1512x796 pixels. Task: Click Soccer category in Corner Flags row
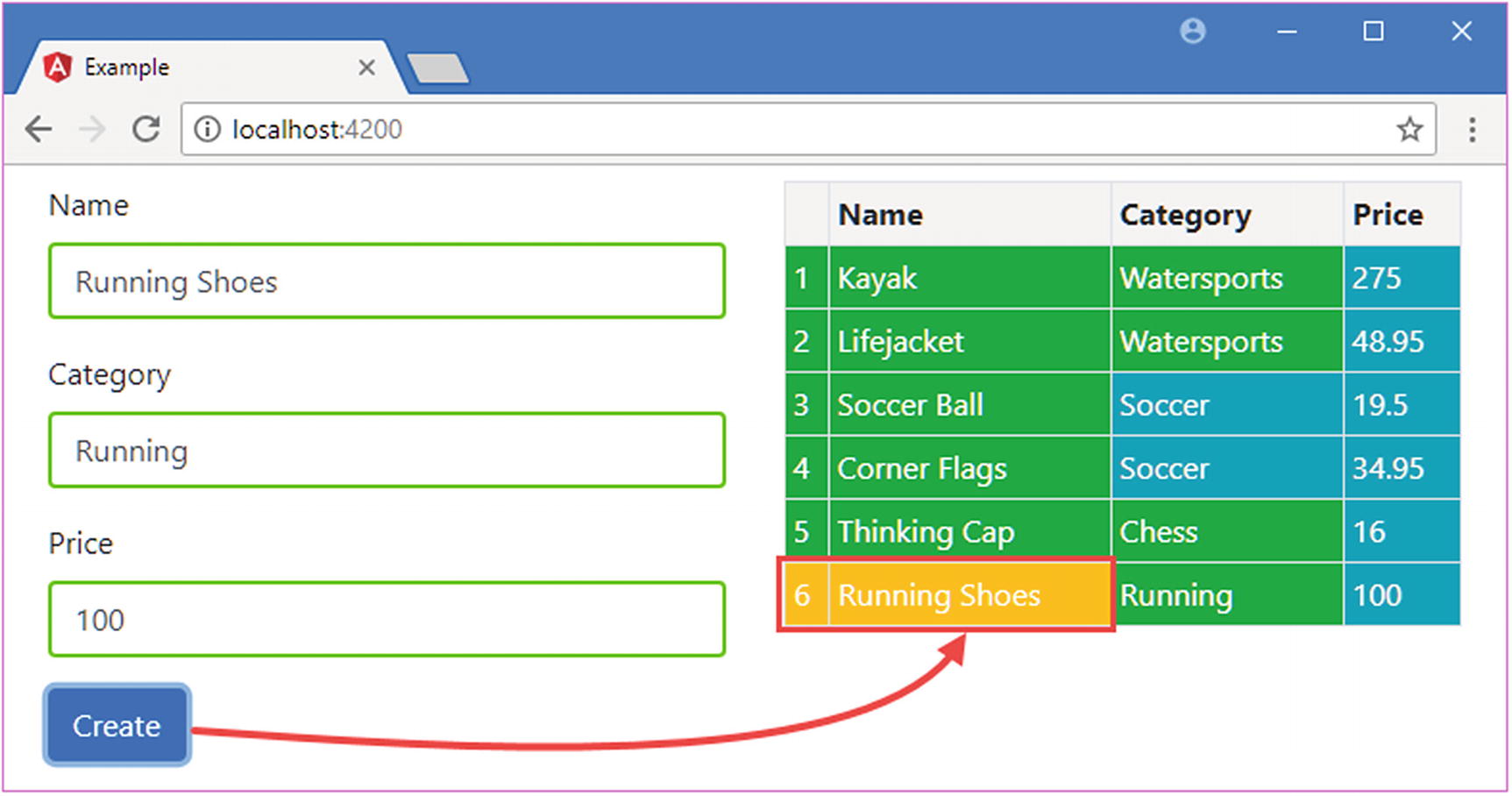point(1227,468)
